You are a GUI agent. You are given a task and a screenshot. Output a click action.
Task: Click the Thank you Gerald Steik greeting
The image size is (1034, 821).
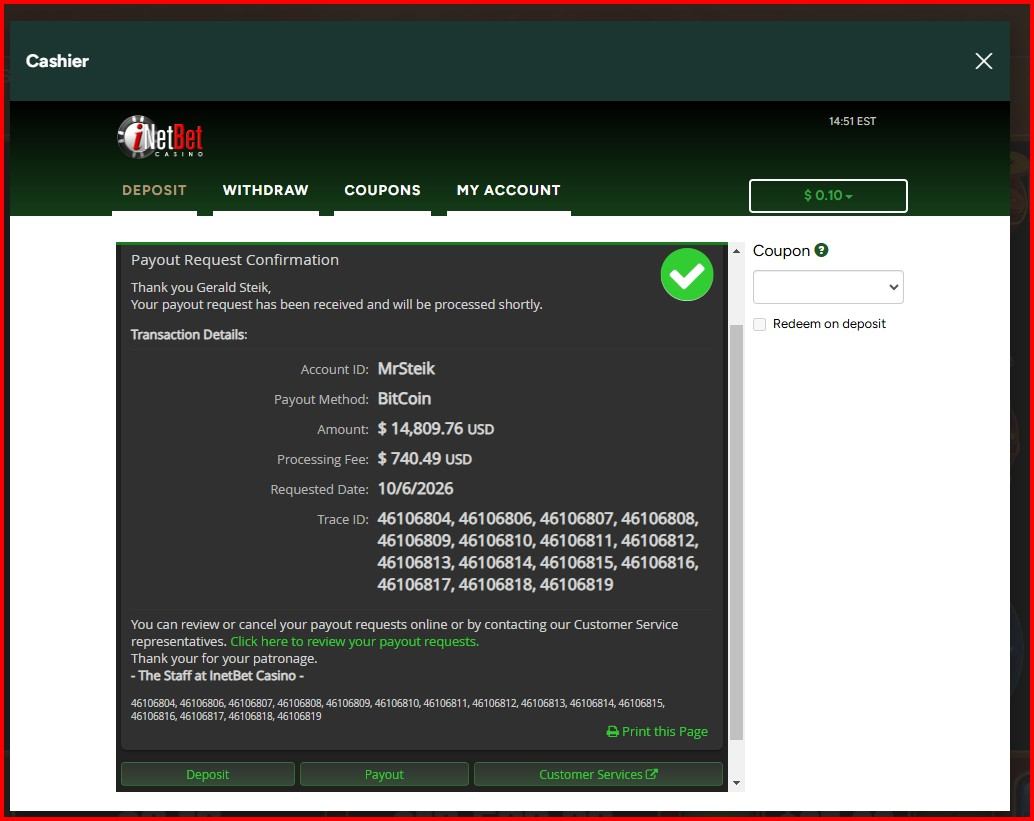click(x=201, y=288)
